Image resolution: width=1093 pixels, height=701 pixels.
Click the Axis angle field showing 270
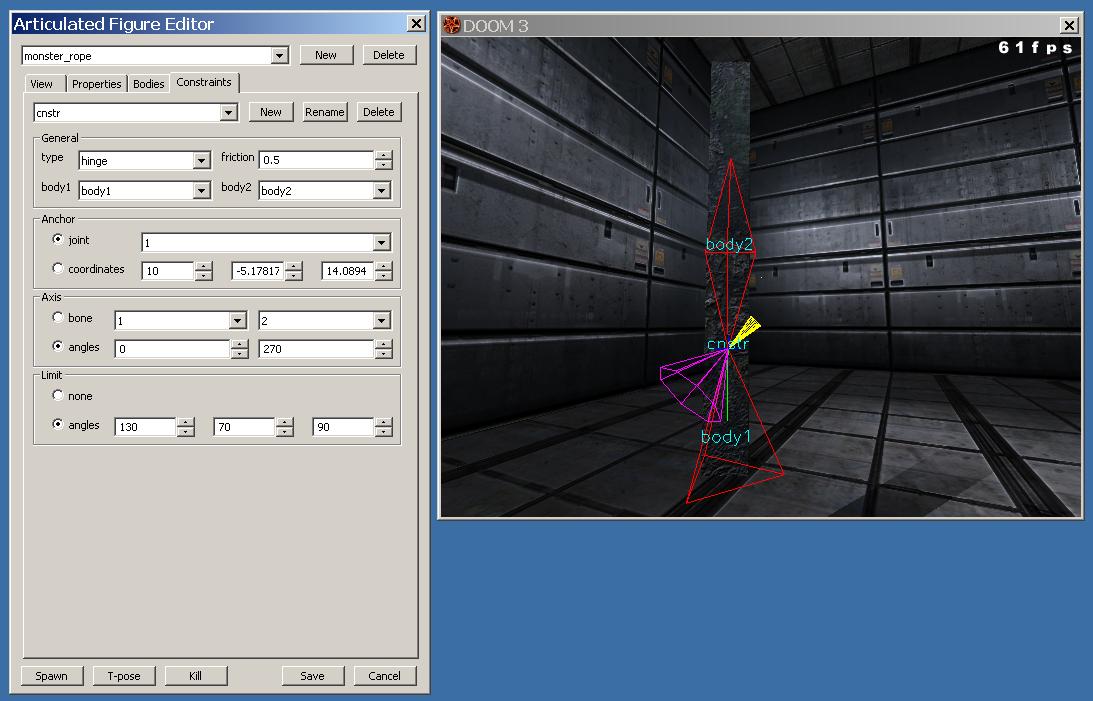point(316,349)
